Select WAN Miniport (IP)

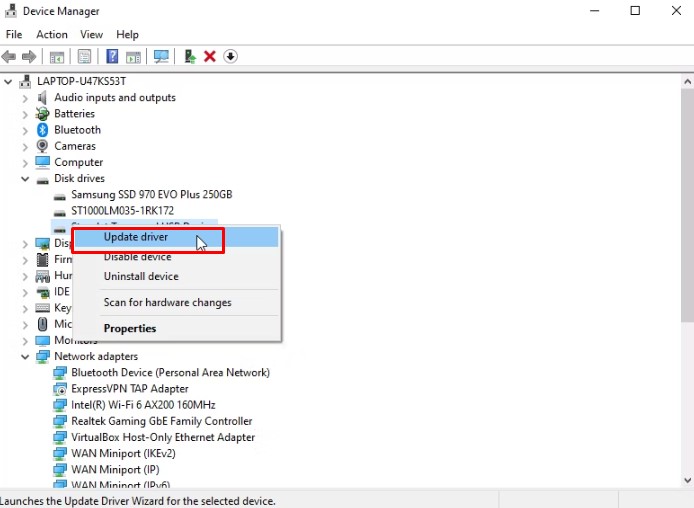coord(115,470)
